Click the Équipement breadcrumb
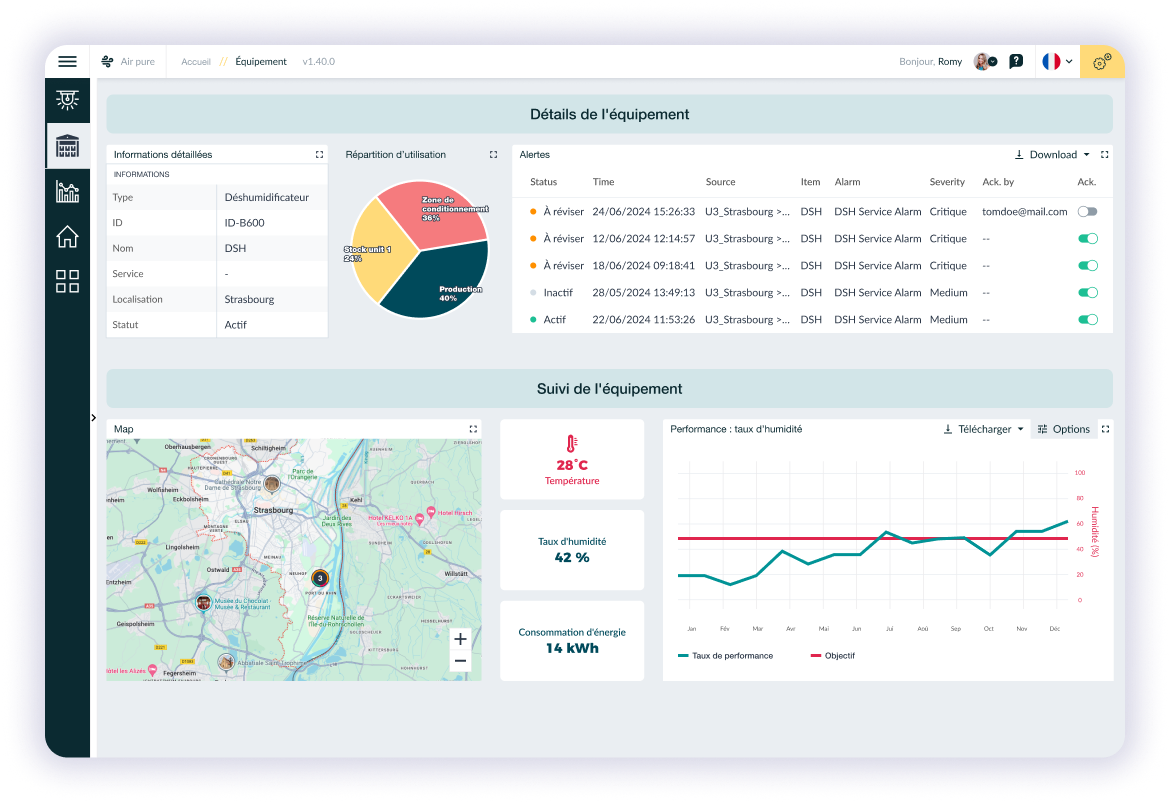The width and height of the screenshot is (1170, 803). click(261, 62)
